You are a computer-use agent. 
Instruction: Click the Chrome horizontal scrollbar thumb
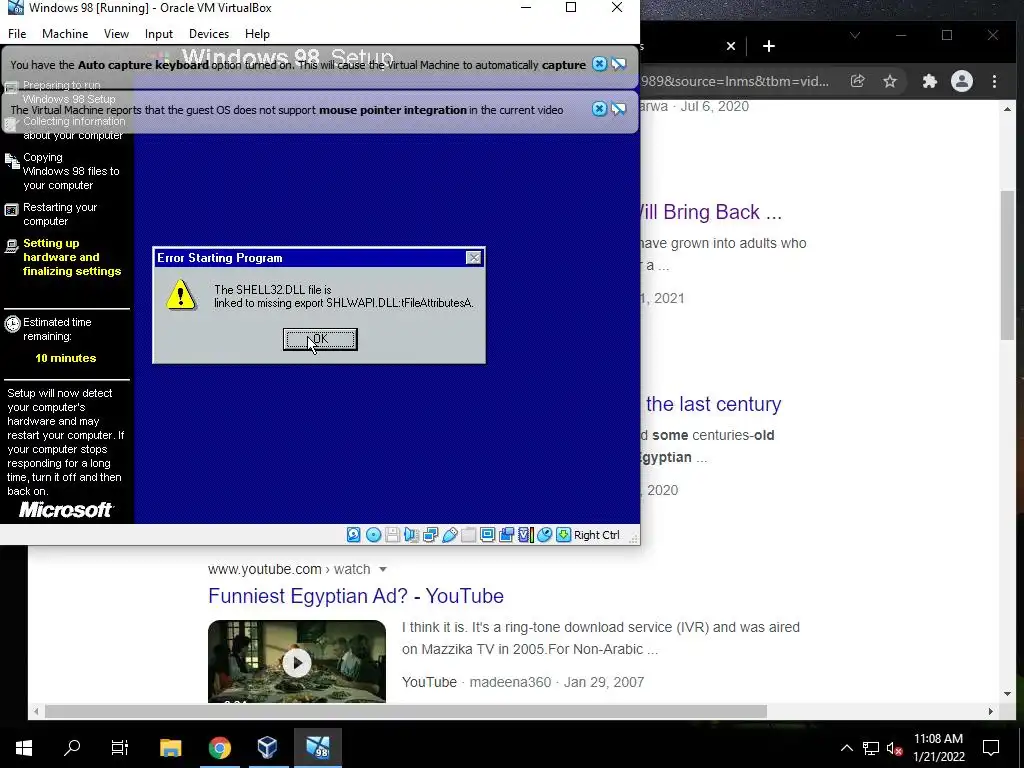[x=406, y=711]
